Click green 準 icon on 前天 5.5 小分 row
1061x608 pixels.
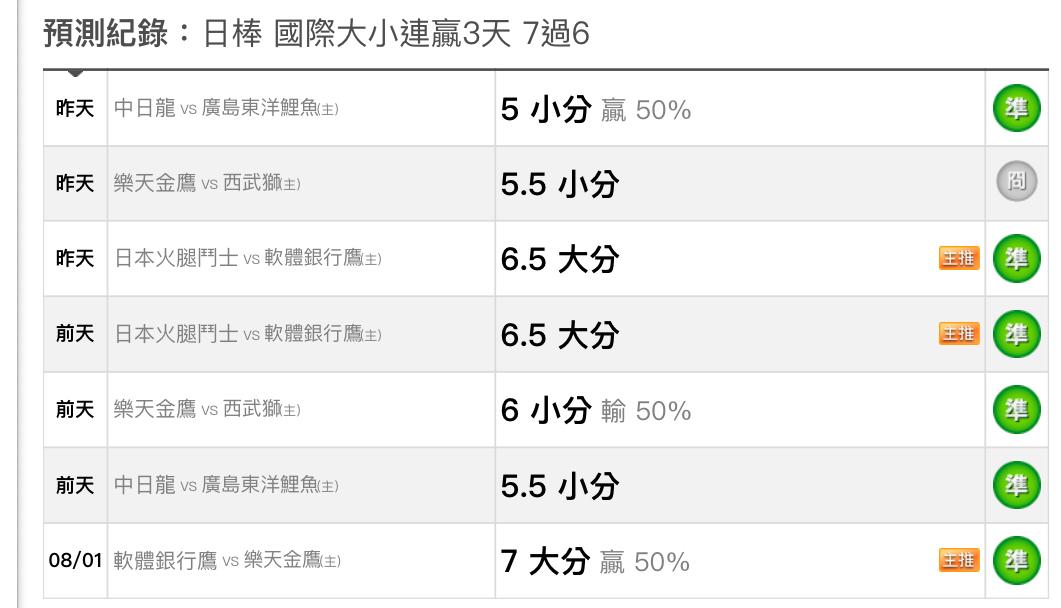coord(1016,485)
